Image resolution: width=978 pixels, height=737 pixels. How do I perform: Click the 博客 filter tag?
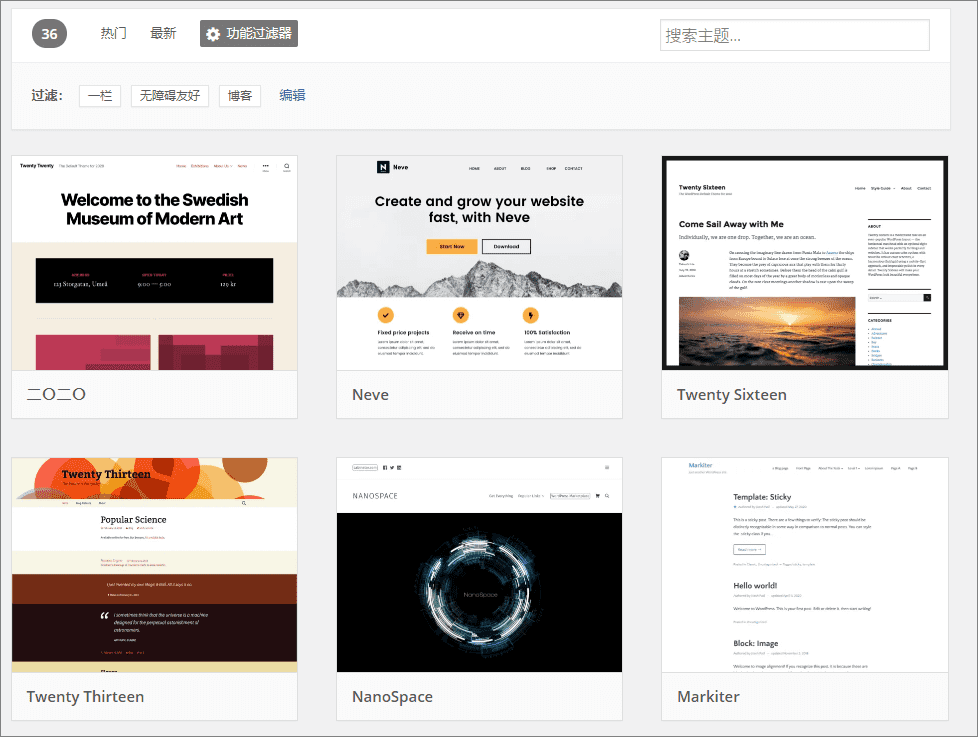point(240,95)
